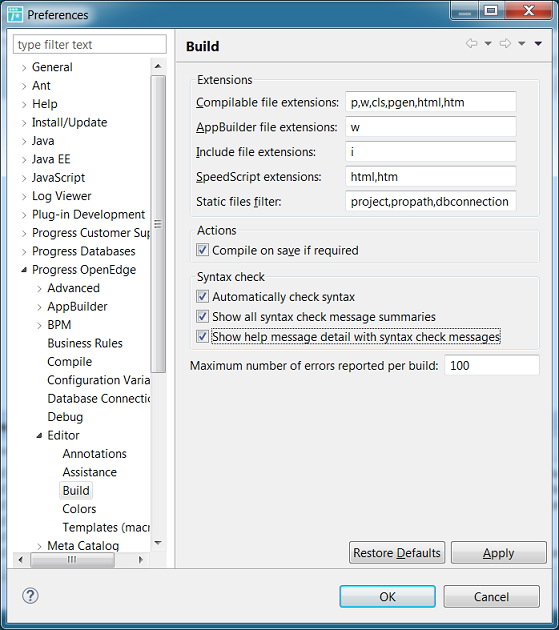Toggle Show help message detail checkbox
The height and width of the screenshot is (630, 559).
(202, 336)
